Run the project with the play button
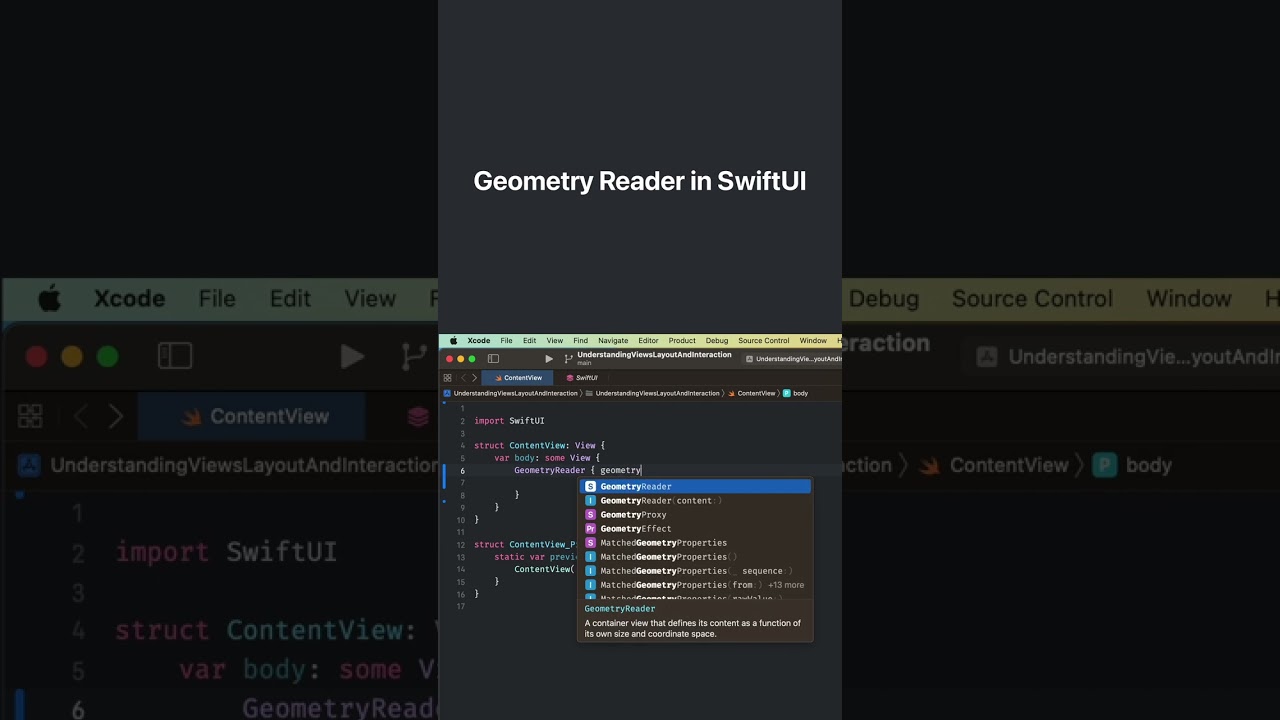The width and height of the screenshot is (1280, 720). 548,358
